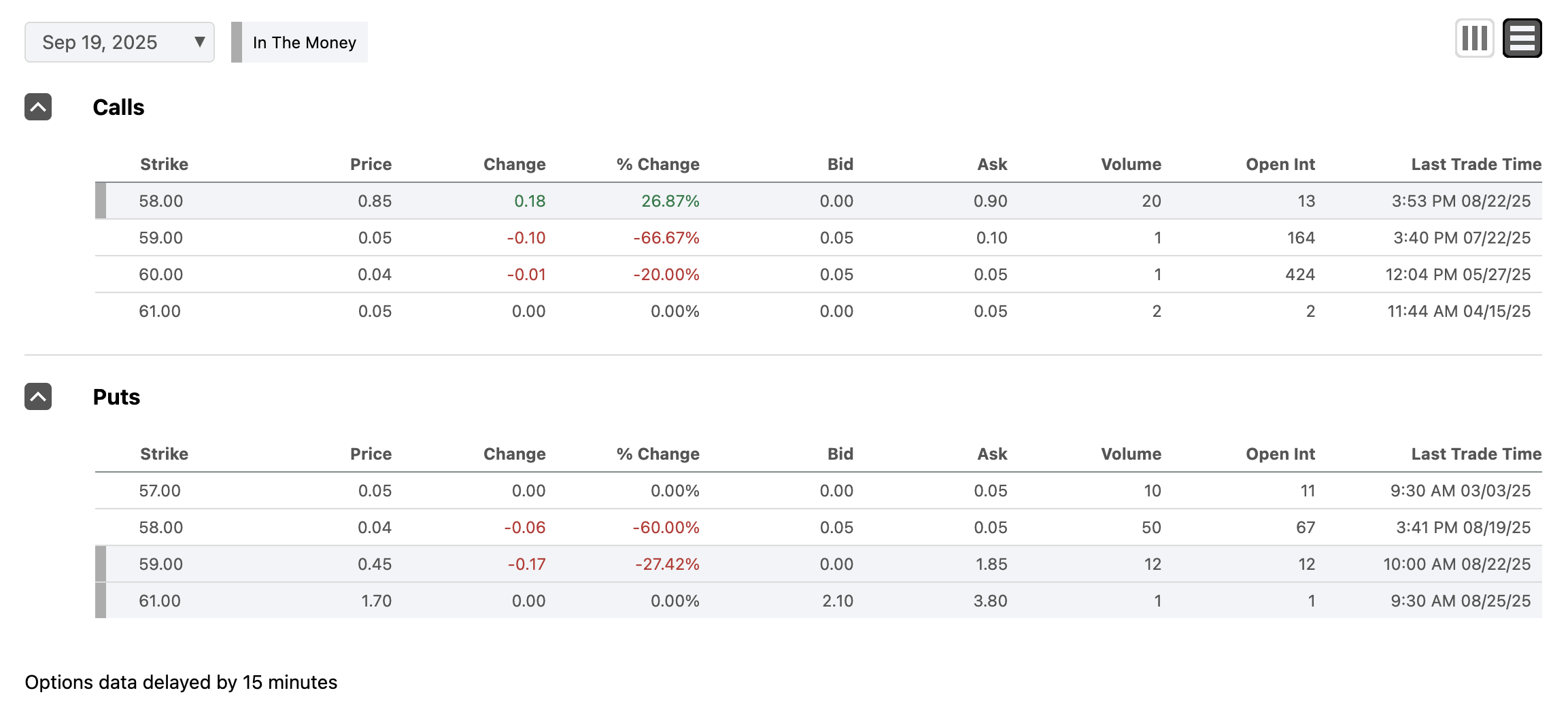
Task: Switch to the stacked list view icon
Action: (1522, 39)
